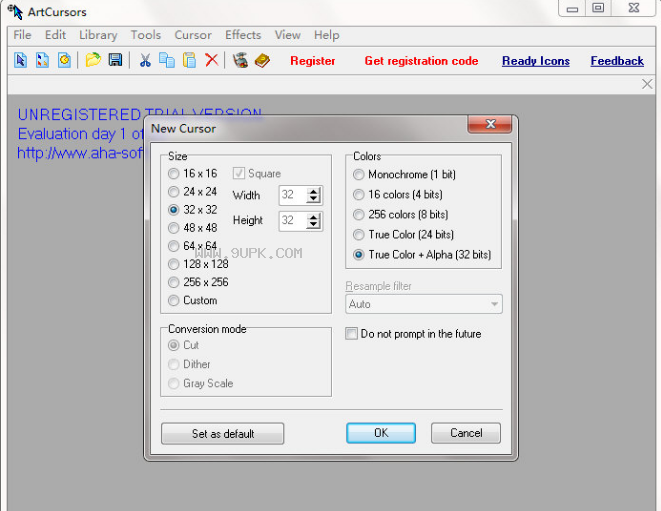
Task: Click the red Delete X icon
Action: (x=212, y=60)
